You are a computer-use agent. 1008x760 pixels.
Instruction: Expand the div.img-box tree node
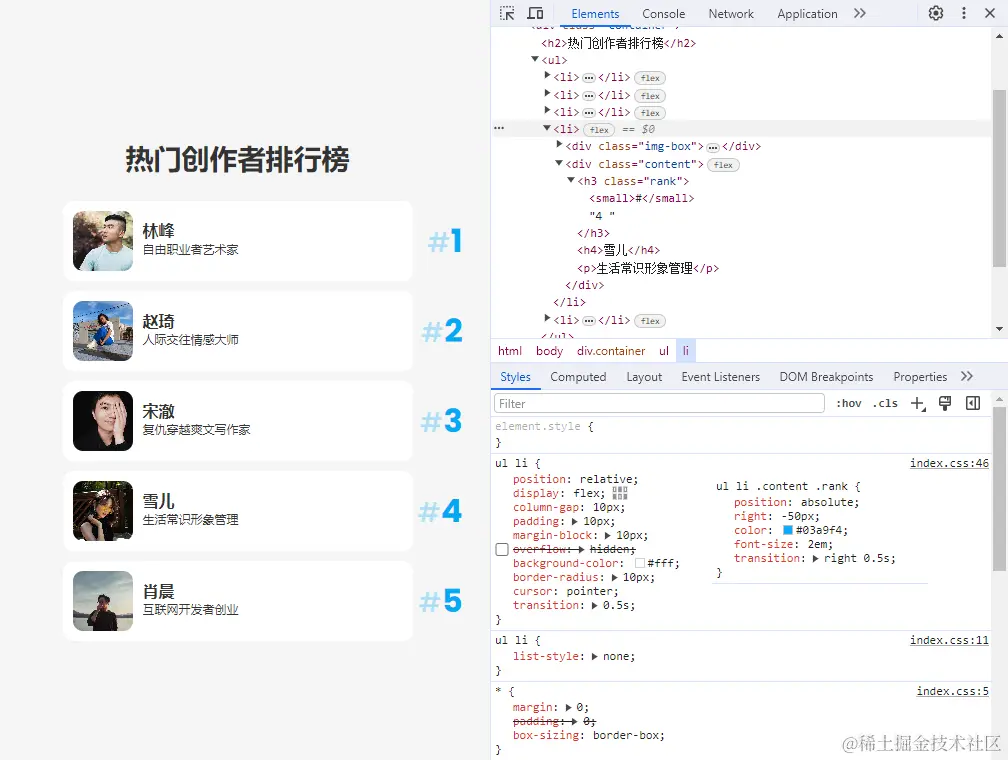tap(558, 146)
